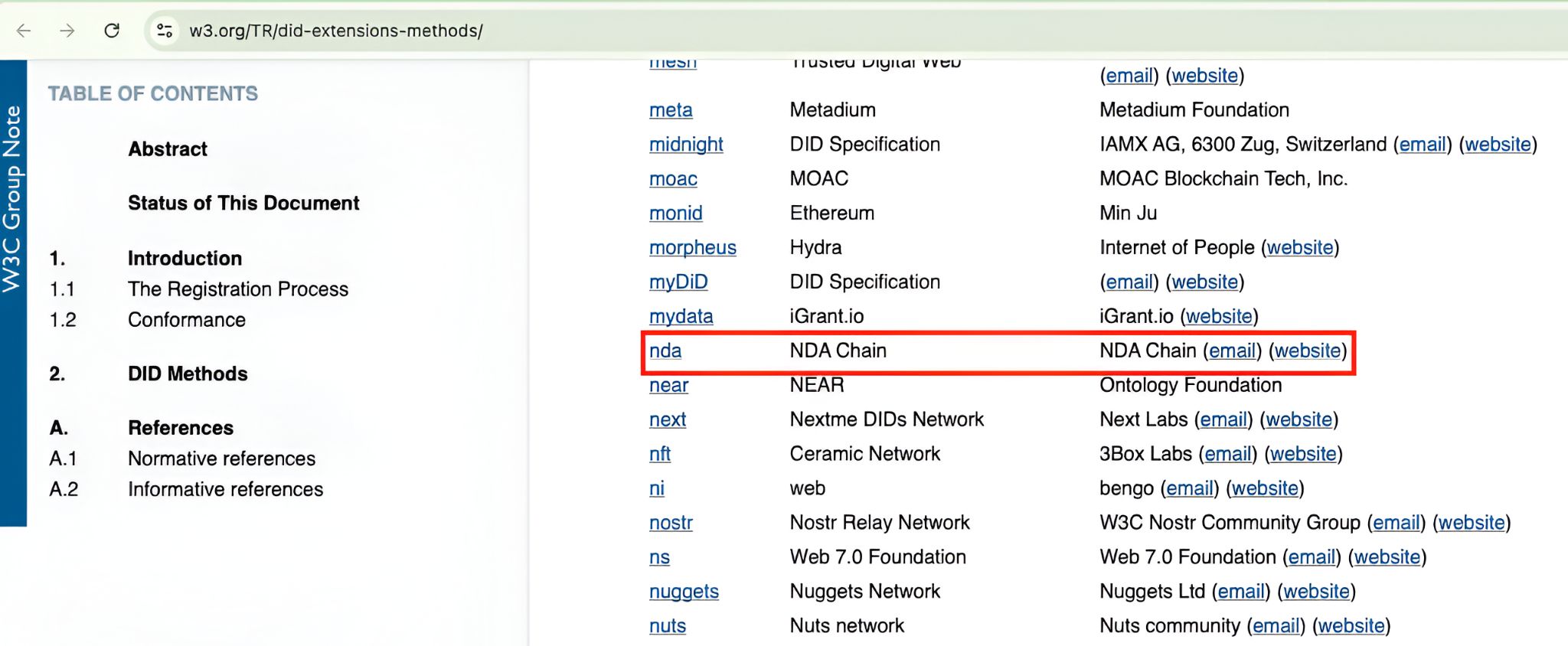Screen dimensions: 1568x646
Task: Select the Ceramic Network cell text
Action: (x=865, y=454)
